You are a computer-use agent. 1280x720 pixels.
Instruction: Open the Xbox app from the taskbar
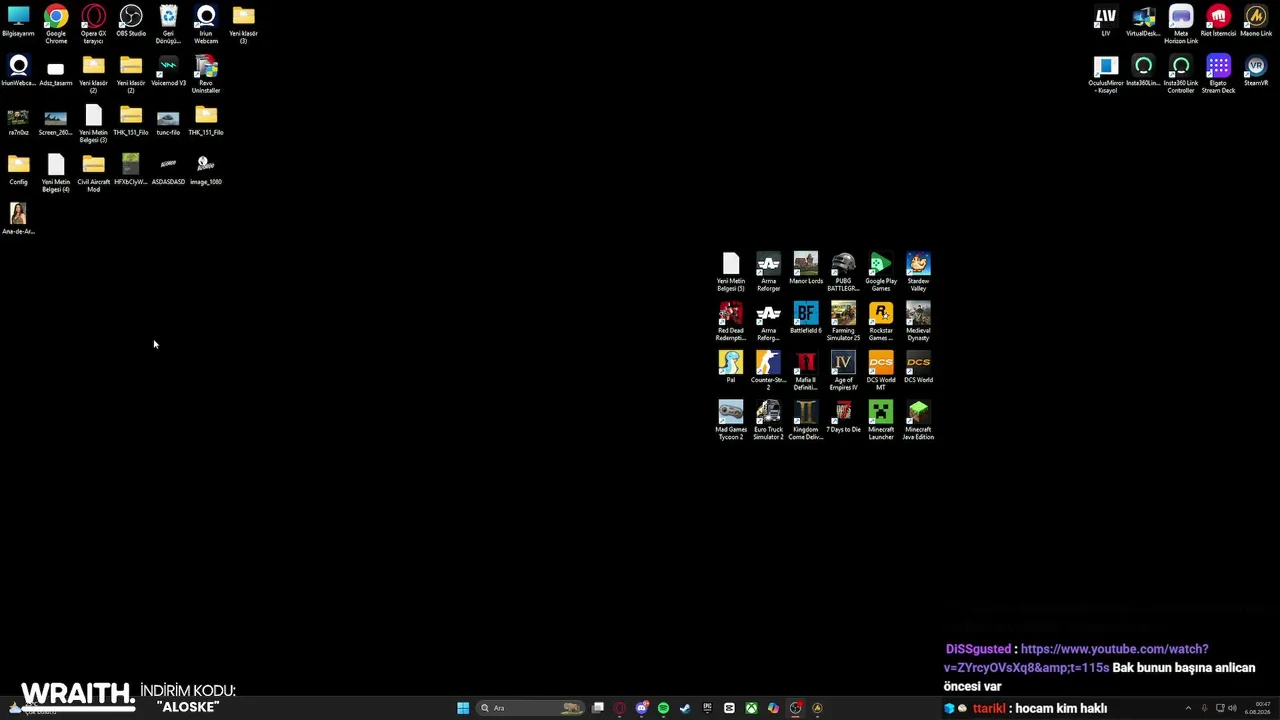point(751,708)
